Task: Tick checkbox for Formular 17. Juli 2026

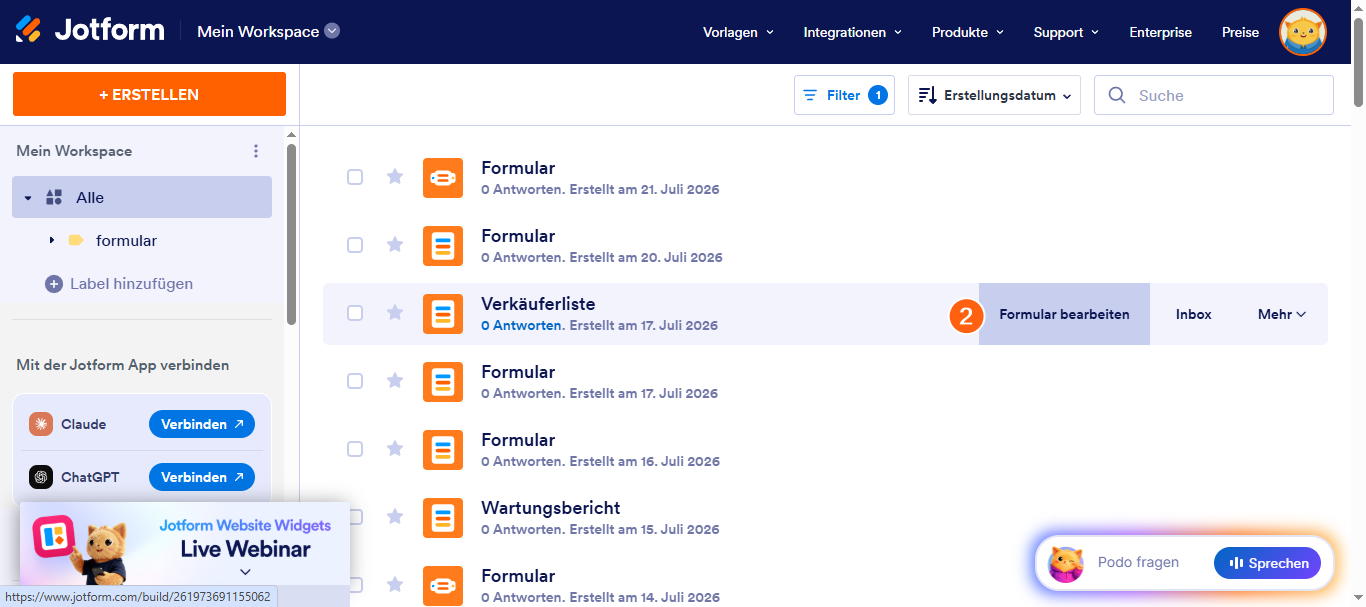Action: pyautogui.click(x=355, y=381)
